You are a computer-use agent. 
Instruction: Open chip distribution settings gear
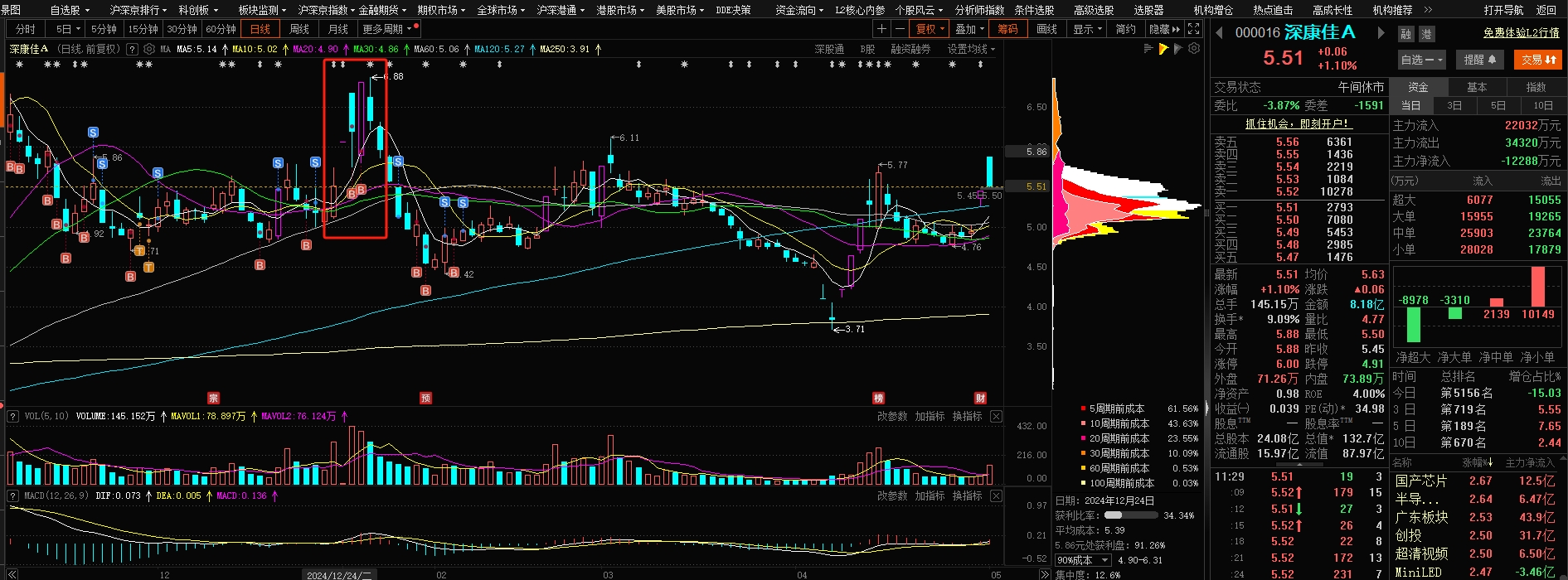[1194, 49]
